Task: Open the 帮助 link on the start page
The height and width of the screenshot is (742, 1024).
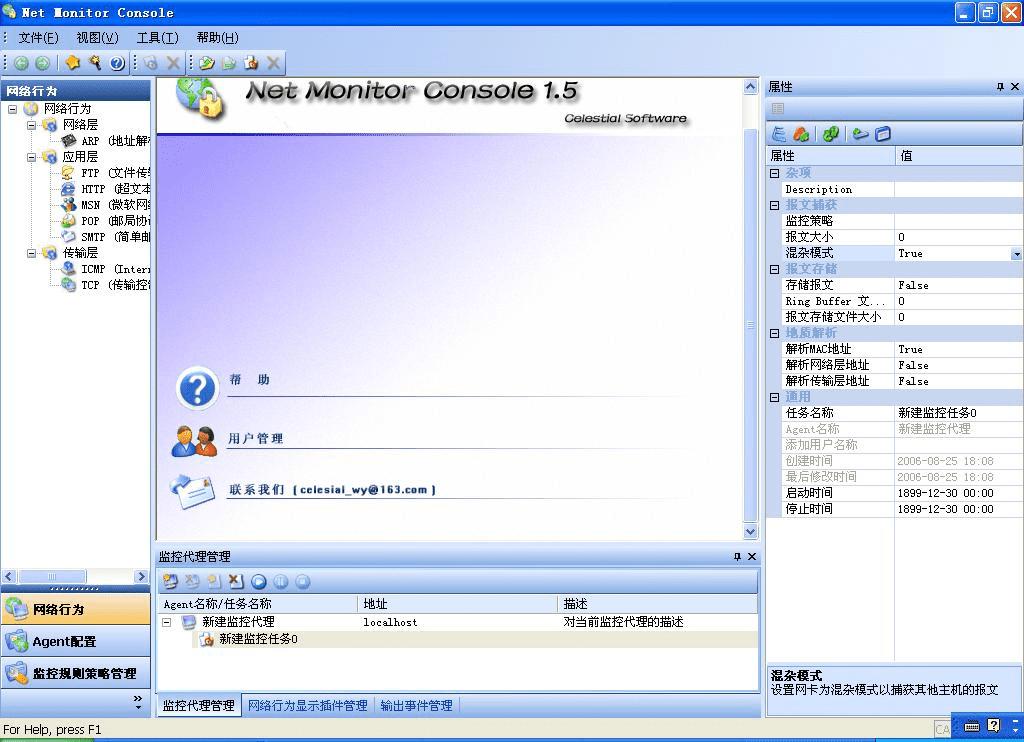Action: (249, 379)
